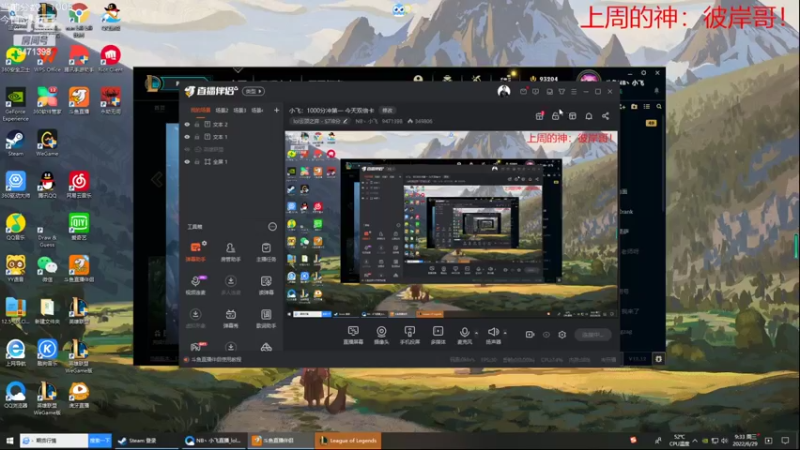The height and width of the screenshot is (450, 800).
Task: Show the hidden greyed-out third source layer
Action: [x=187, y=149]
